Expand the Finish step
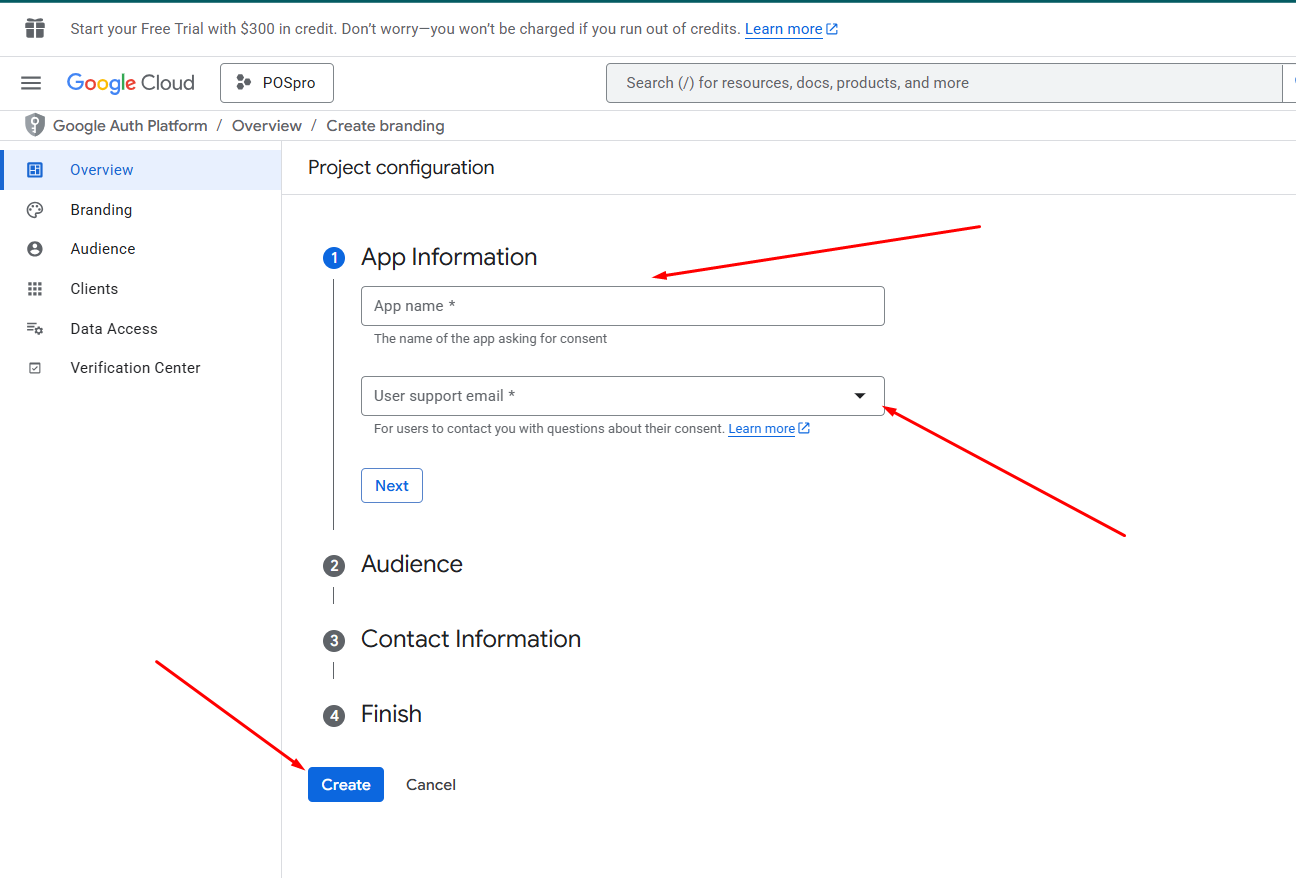The height and width of the screenshot is (878, 1296). click(391, 714)
